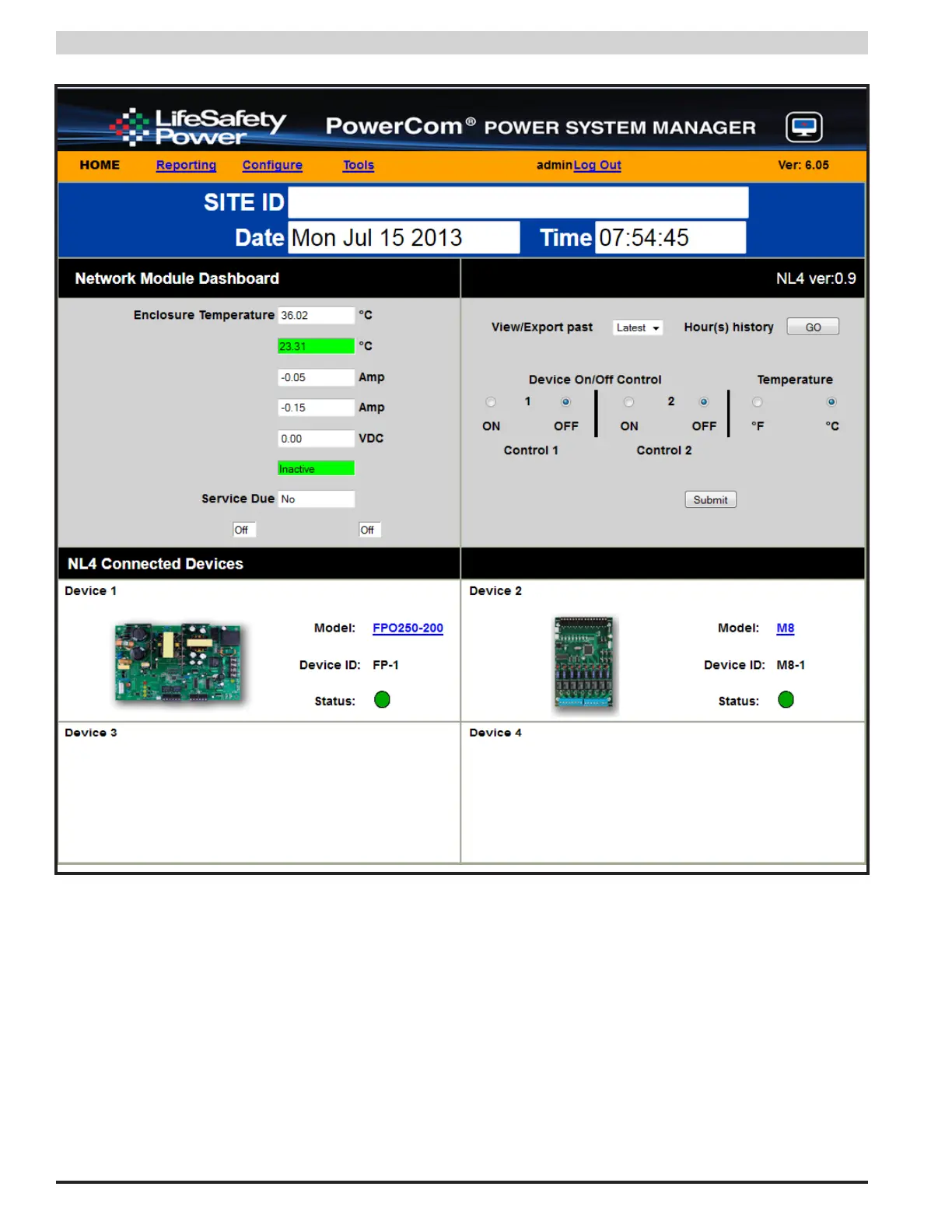This screenshot has width=952, height=1232.
Task: Click the green Inactive status field
Action: (316, 468)
